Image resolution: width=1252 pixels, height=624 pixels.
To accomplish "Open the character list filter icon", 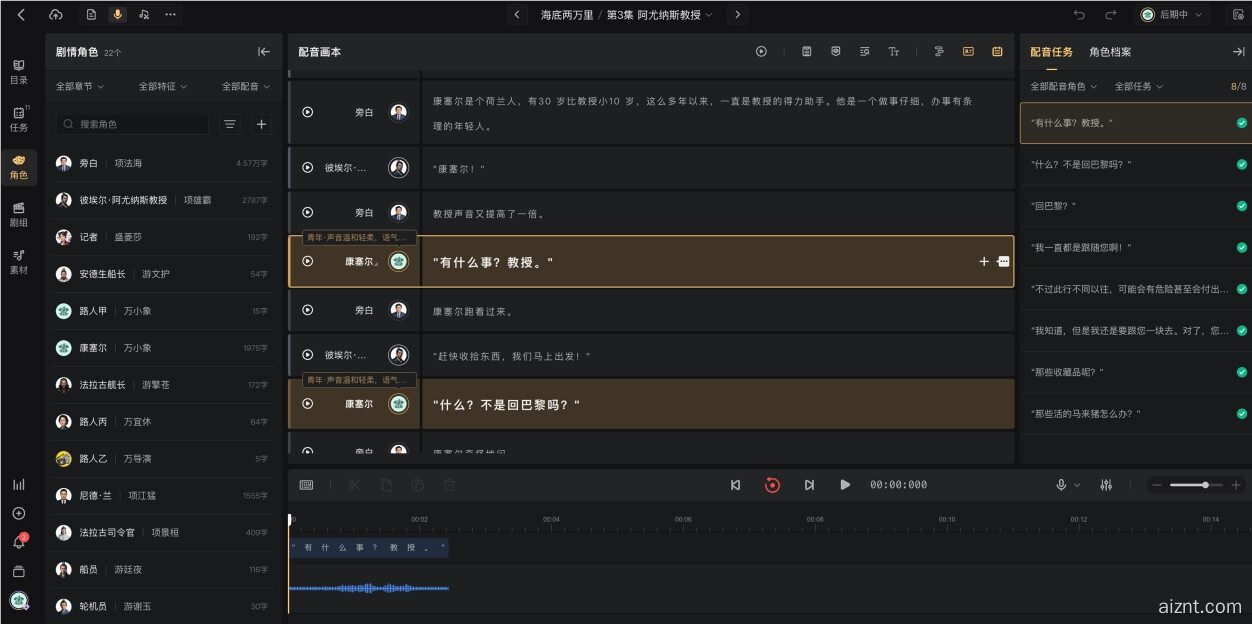I will click(x=230, y=124).
